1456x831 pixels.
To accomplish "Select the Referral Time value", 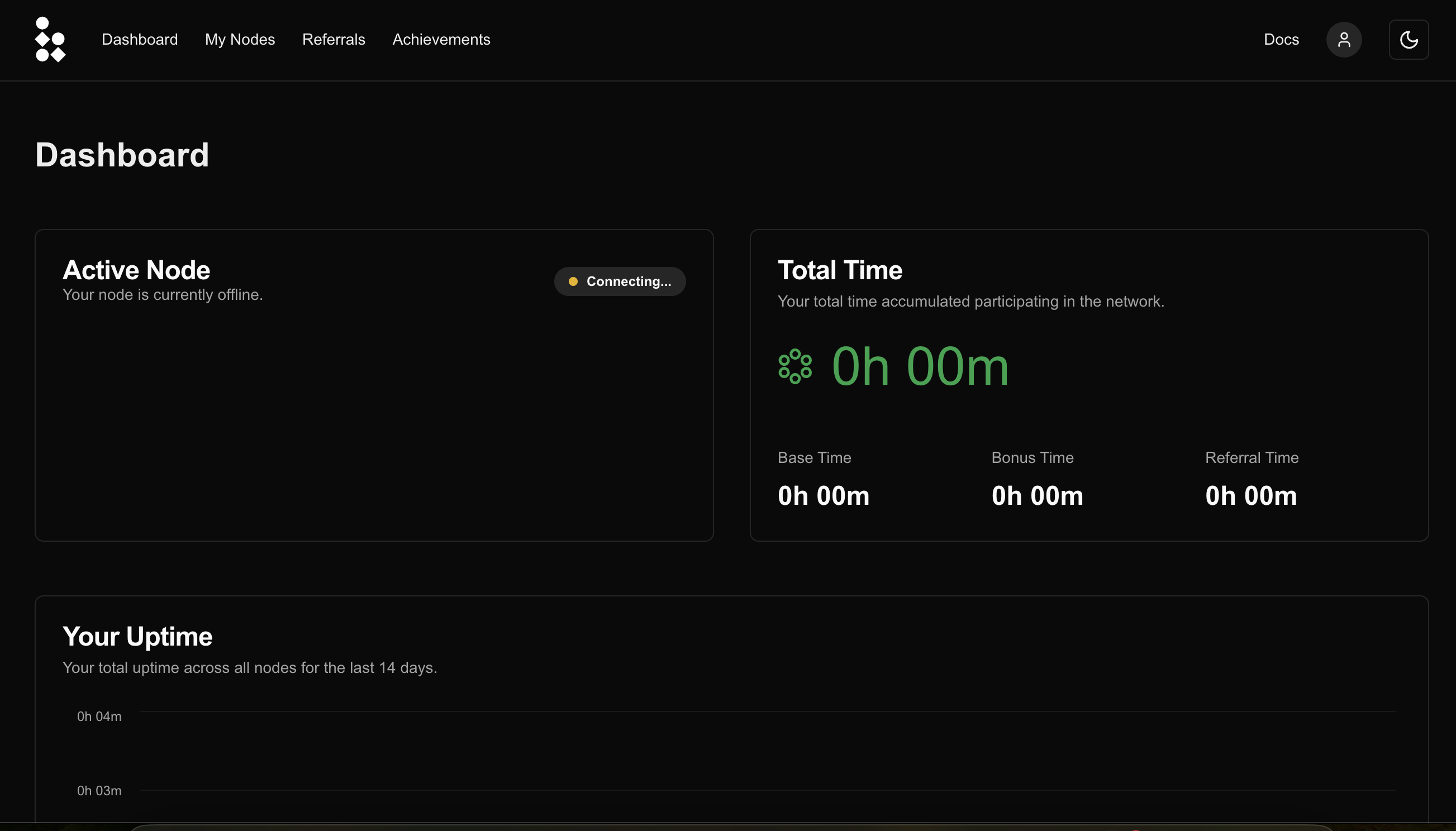I will click(x=1250, y=495).
